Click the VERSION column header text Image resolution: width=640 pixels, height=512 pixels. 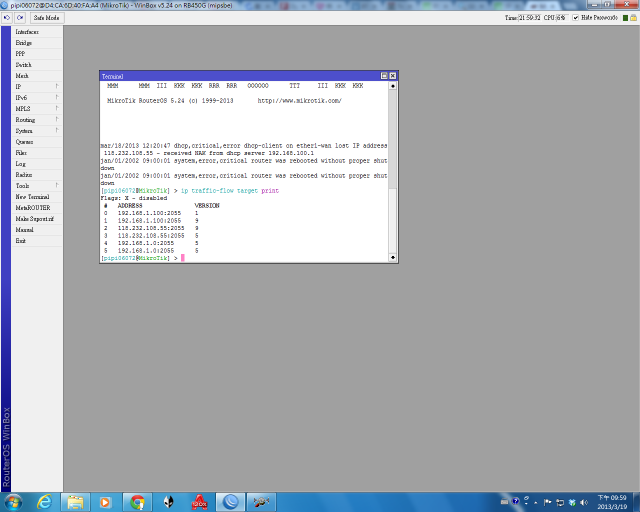[x=207, y=206]
